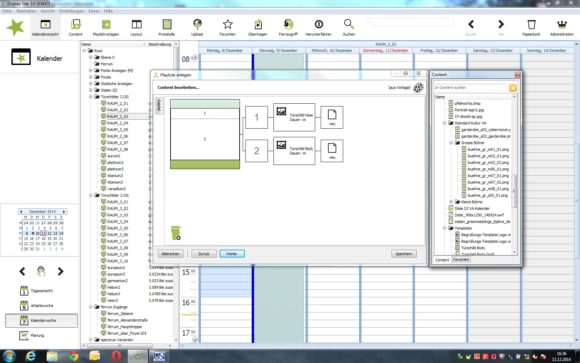
Task: Select RAUM_2_03 in the device tree
Action: pyautogui.click(x=118, y=117)
